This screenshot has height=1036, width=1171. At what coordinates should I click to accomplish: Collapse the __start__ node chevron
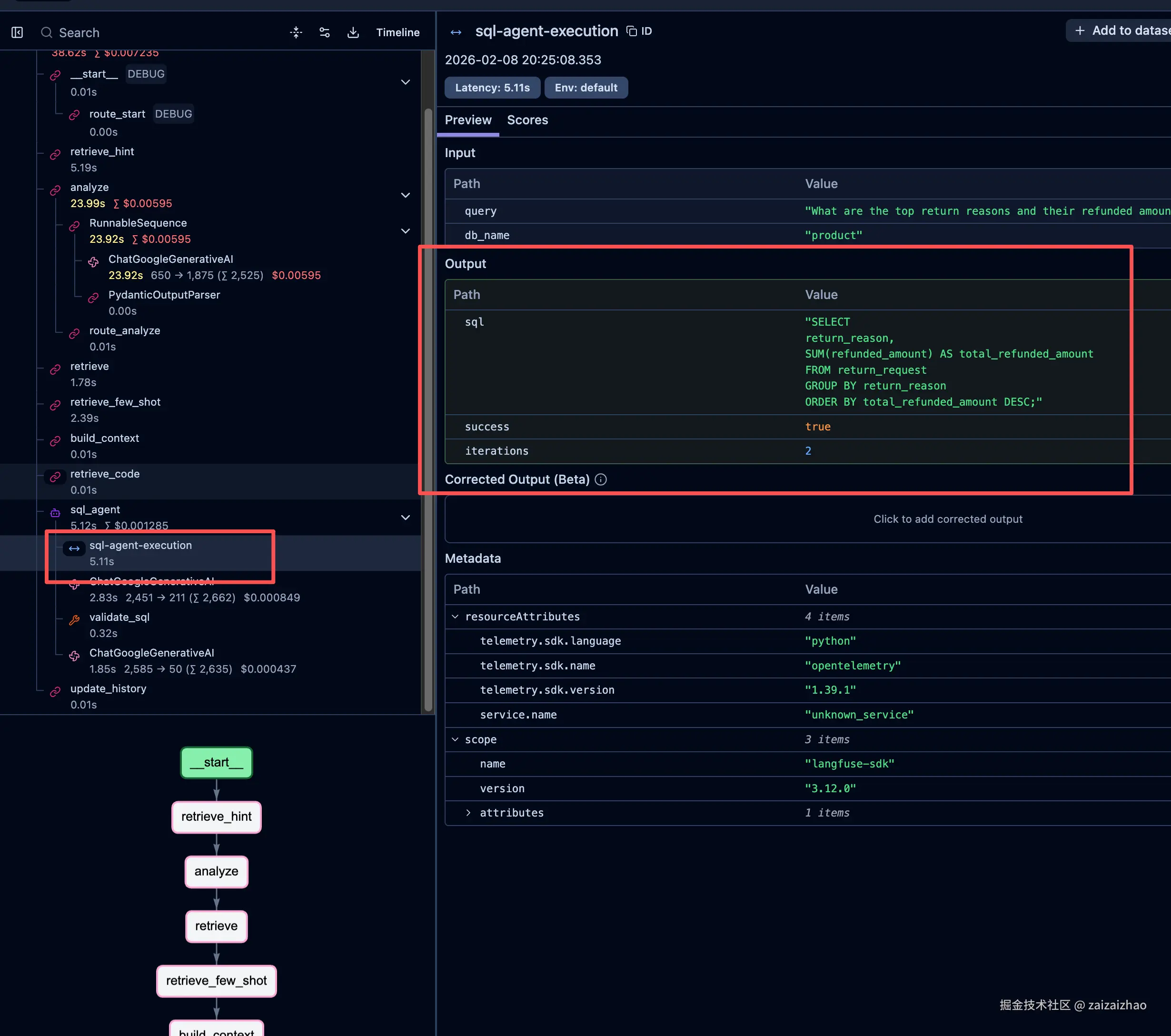point(405,82)
